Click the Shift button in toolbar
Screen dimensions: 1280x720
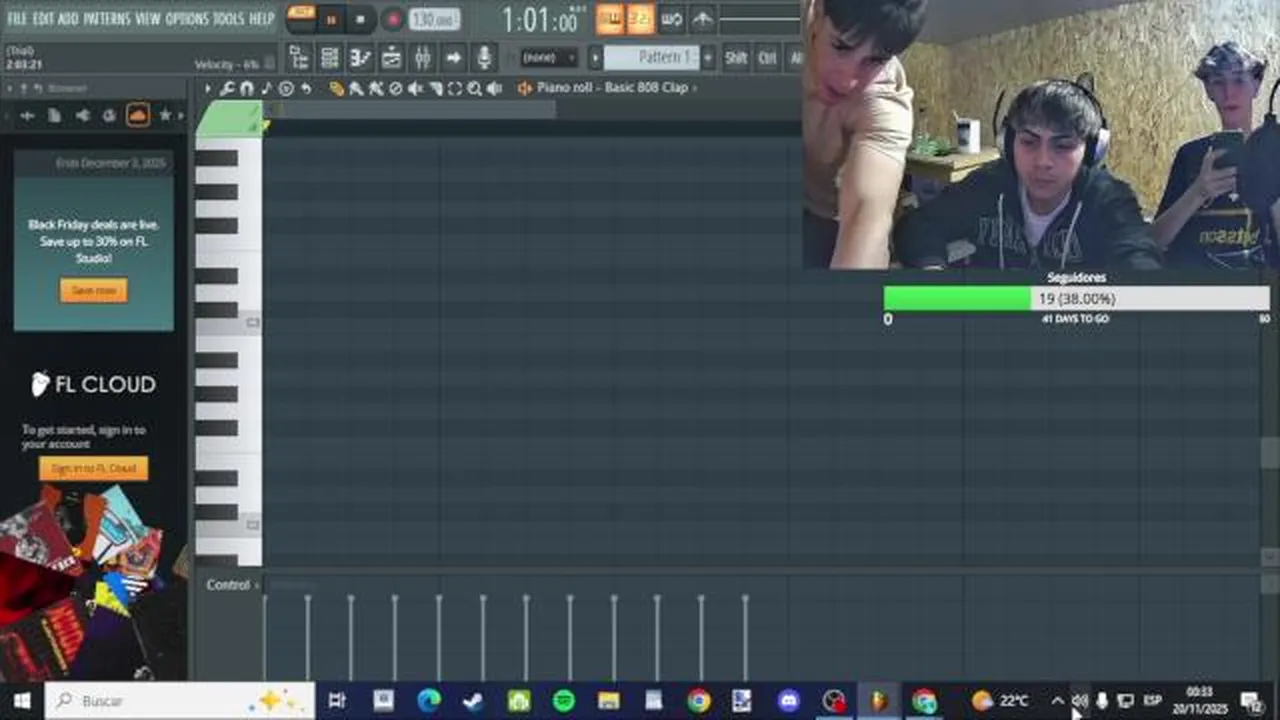736,57
